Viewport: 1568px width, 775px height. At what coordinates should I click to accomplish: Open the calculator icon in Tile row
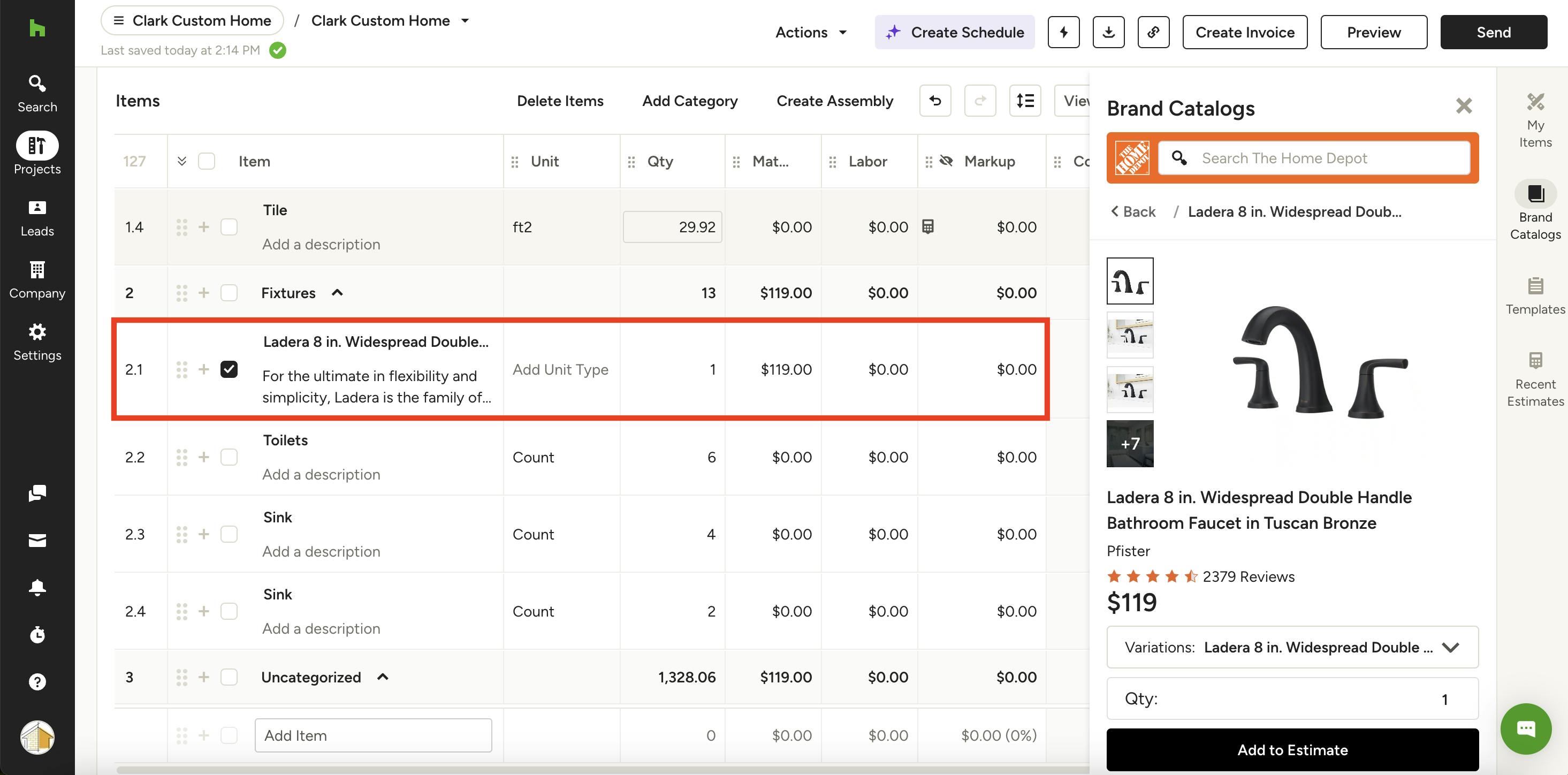click(x=927, y=226)
